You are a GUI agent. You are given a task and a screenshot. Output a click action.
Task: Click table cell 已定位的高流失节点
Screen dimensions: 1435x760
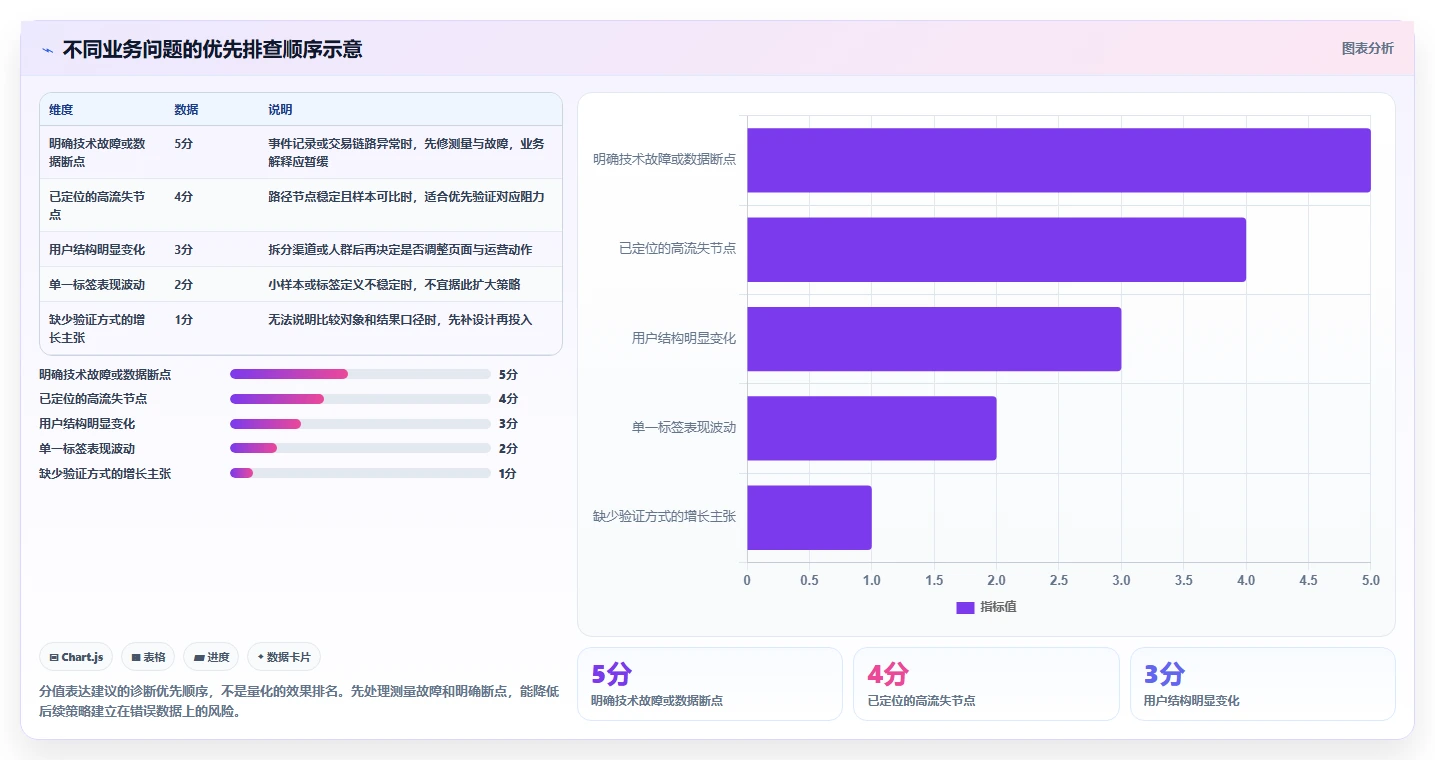click(97, 205)
